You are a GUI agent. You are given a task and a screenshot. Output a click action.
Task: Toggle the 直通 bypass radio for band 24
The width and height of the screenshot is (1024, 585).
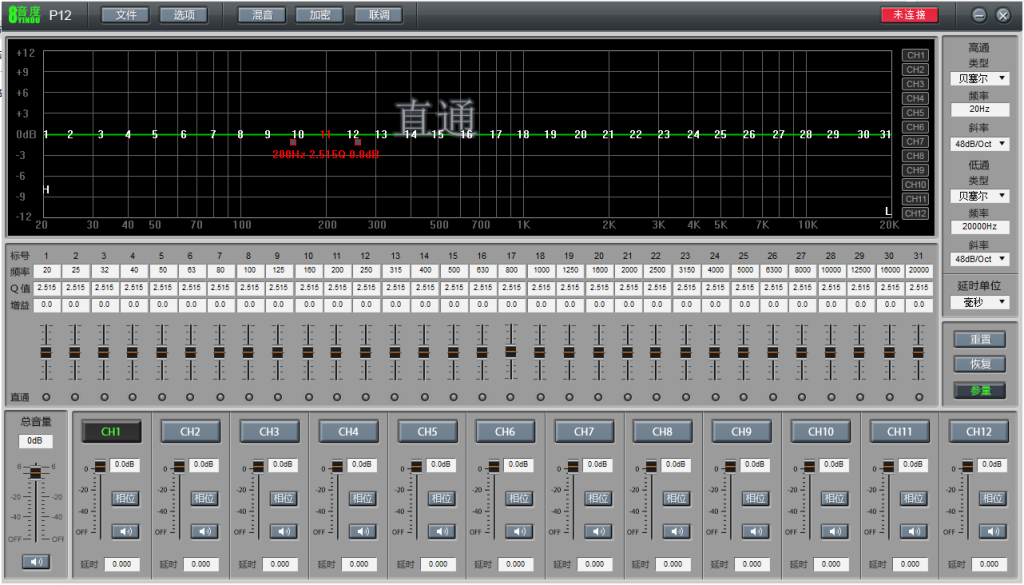715,397
